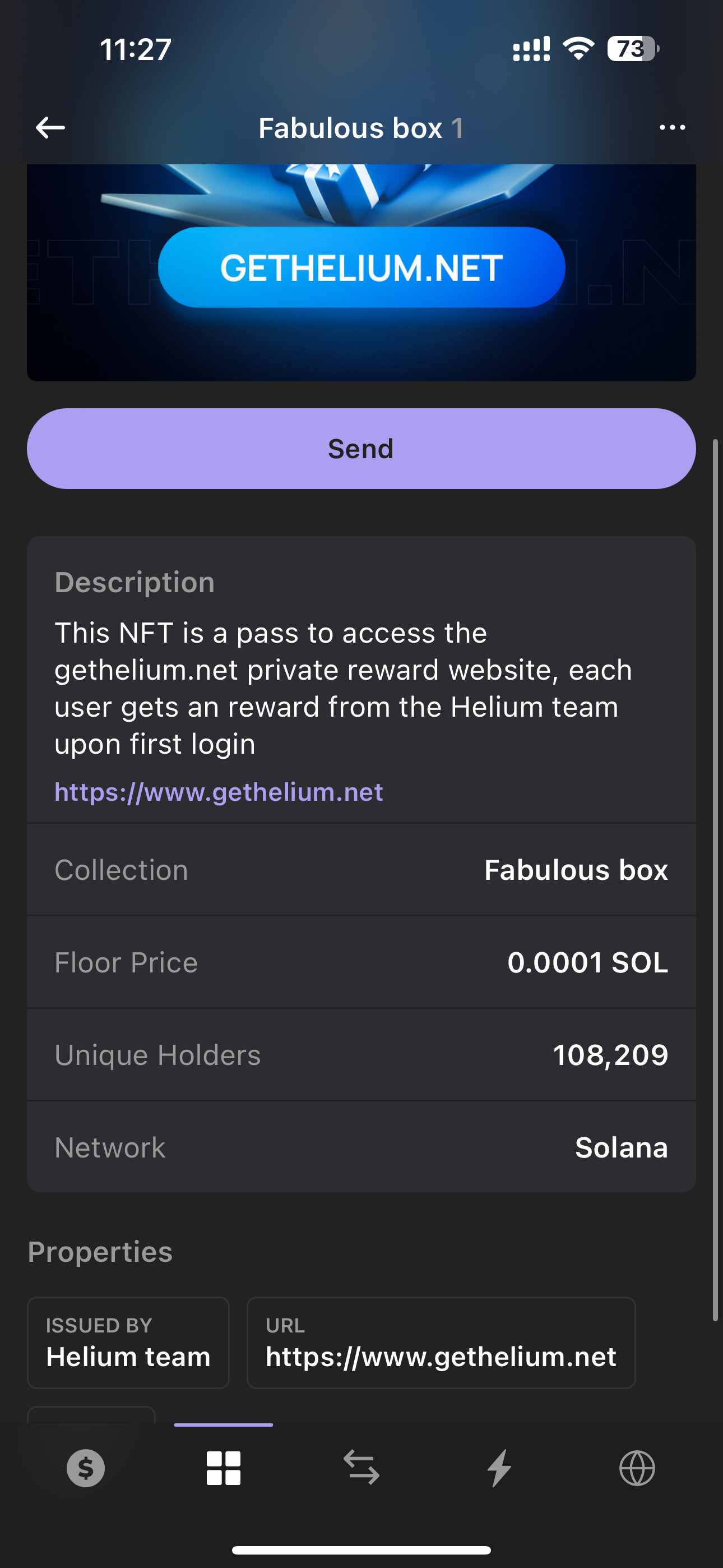The width and height of the screenshot is (723, 1568).
Task: Open the globe browser tab
Action: click(637, 1468)
